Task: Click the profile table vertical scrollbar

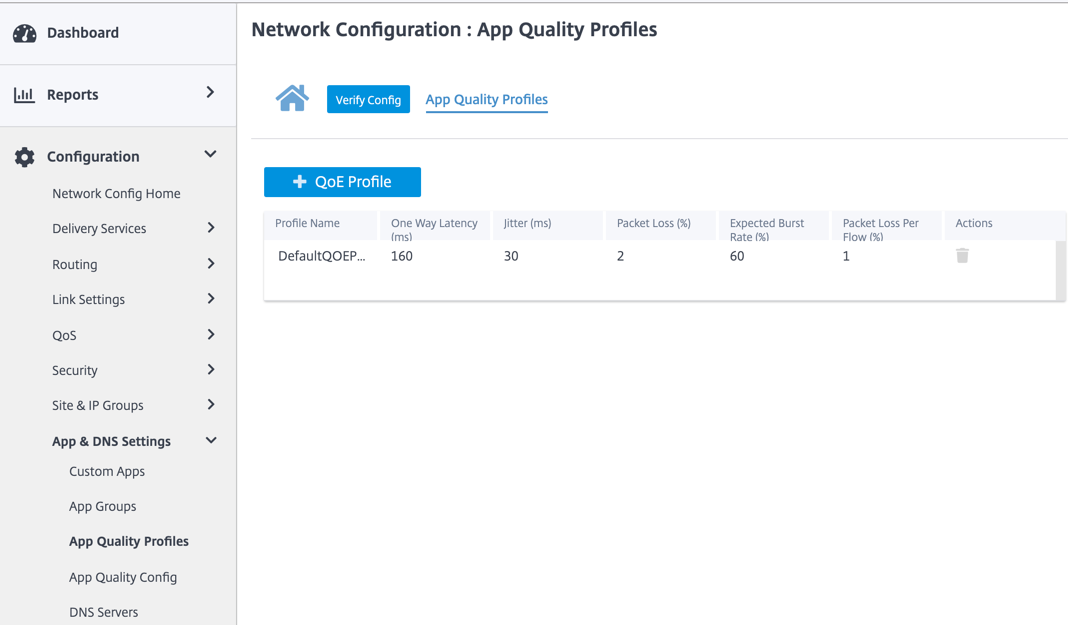Action: (x=1061, y=270)
